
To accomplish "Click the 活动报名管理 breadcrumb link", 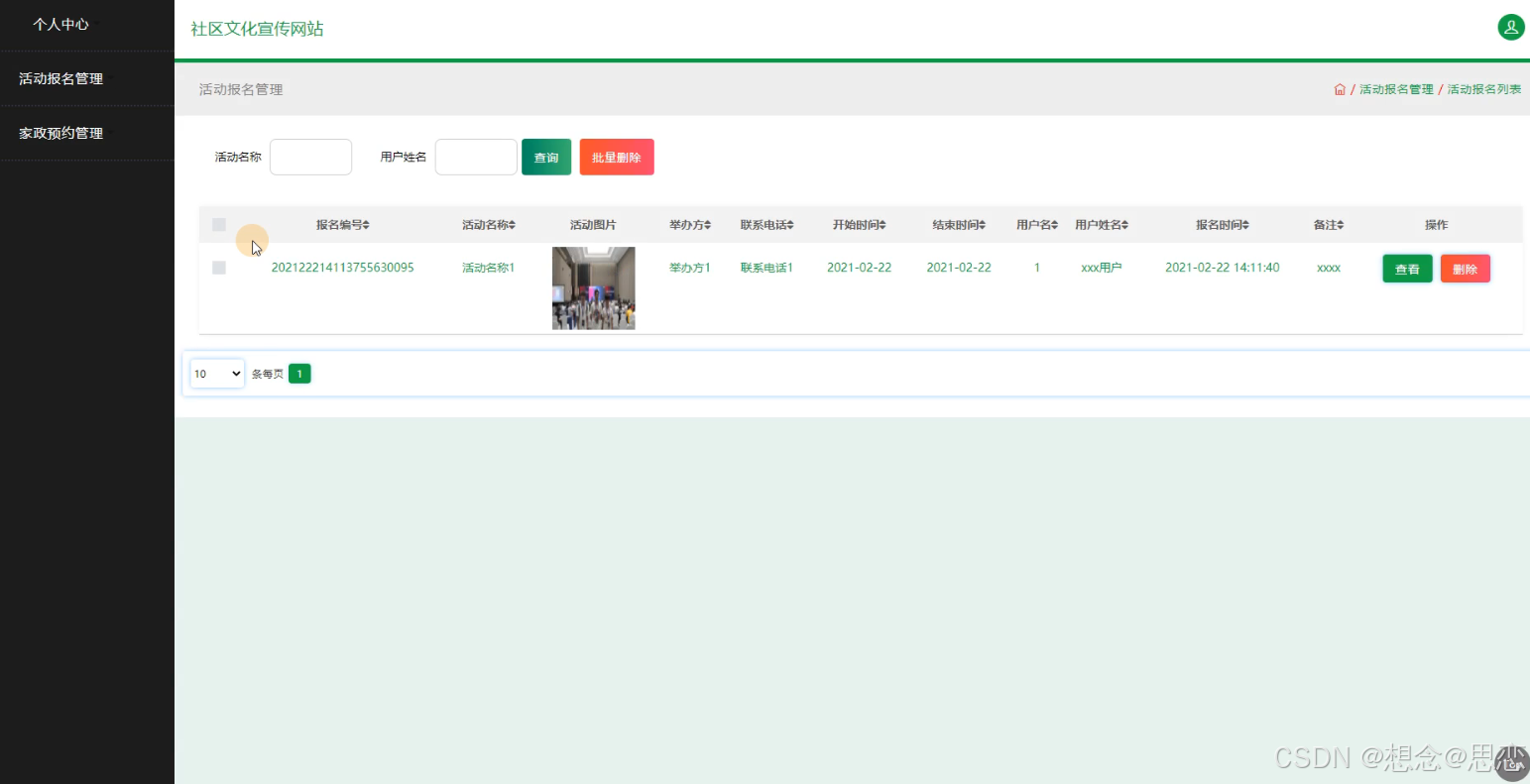I will (x=1396, y=89).
